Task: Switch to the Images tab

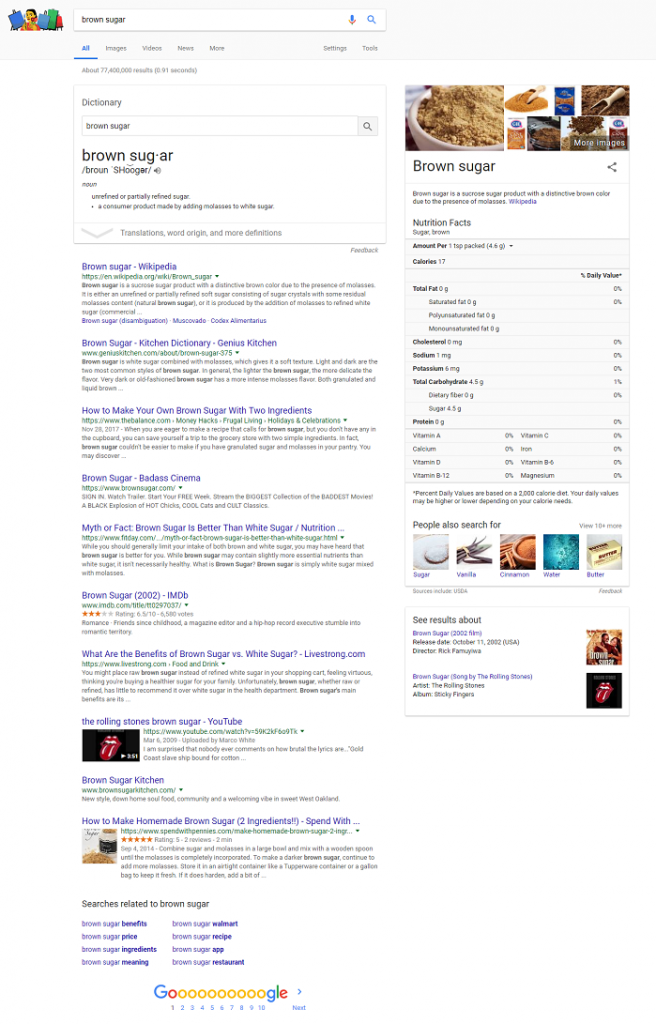Action: [116, 48]
